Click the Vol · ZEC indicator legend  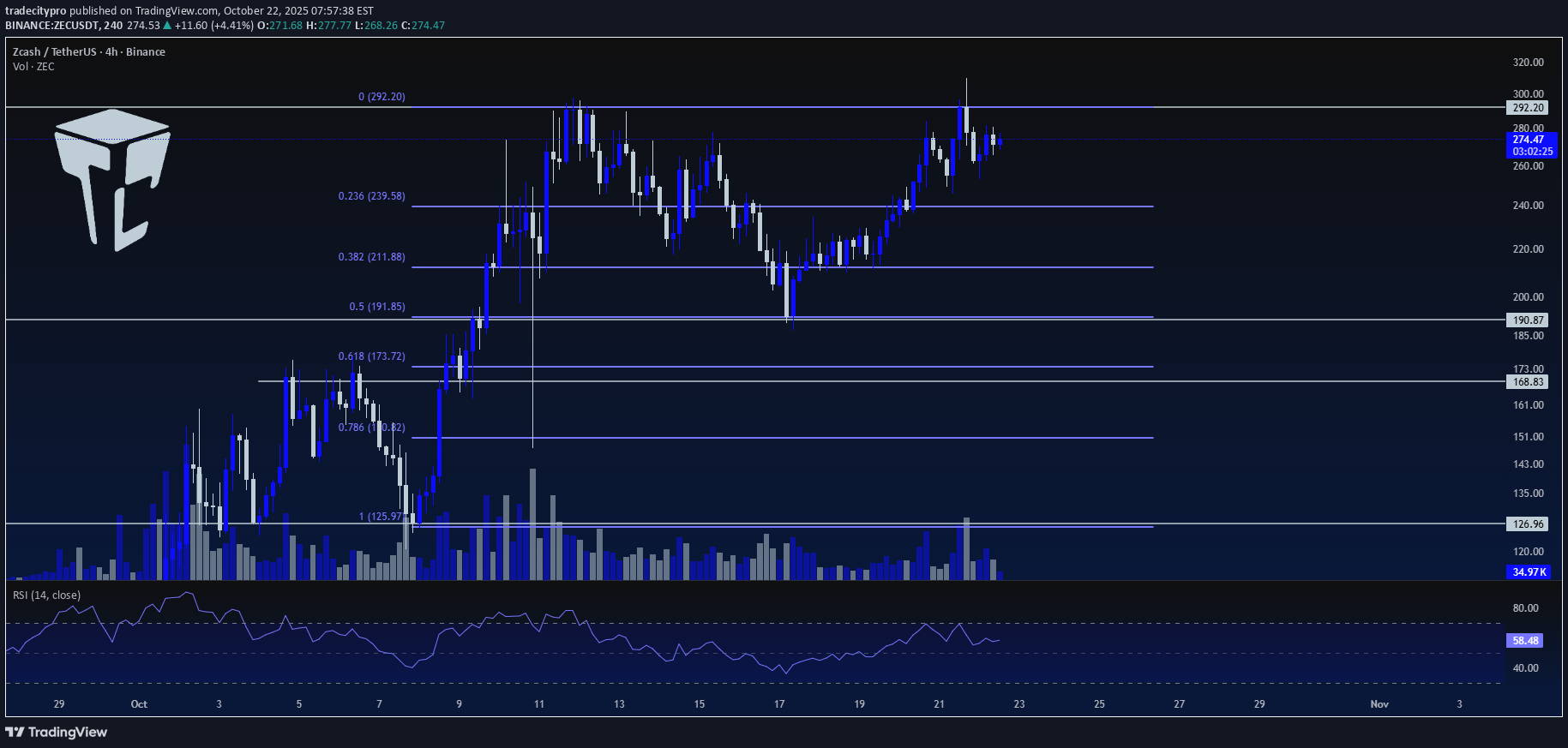pyautogui.click(x=33, y=67)
